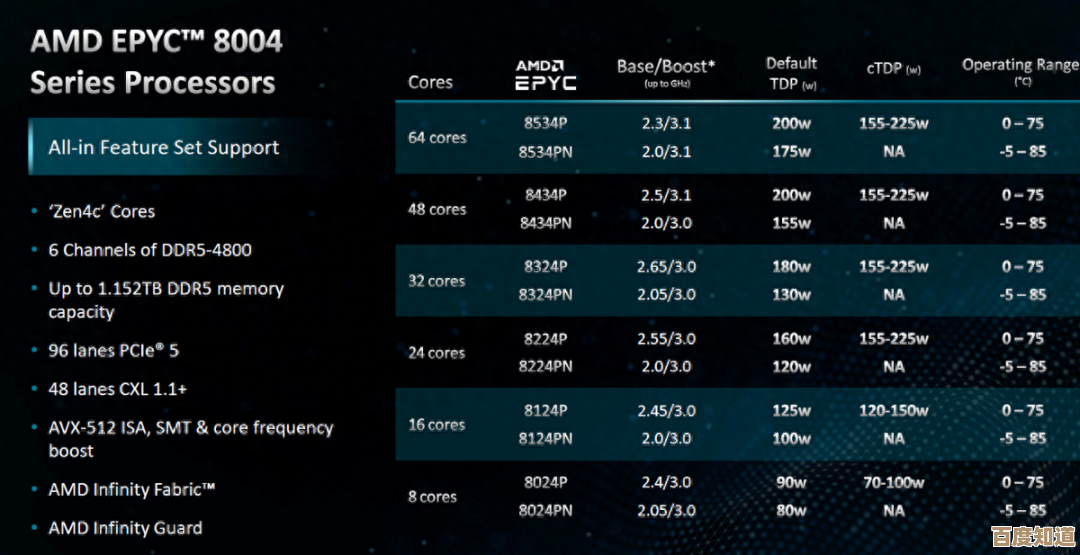Select the 48 cores row label
The width and height of the screenshot is (1080, 555).
437,209
